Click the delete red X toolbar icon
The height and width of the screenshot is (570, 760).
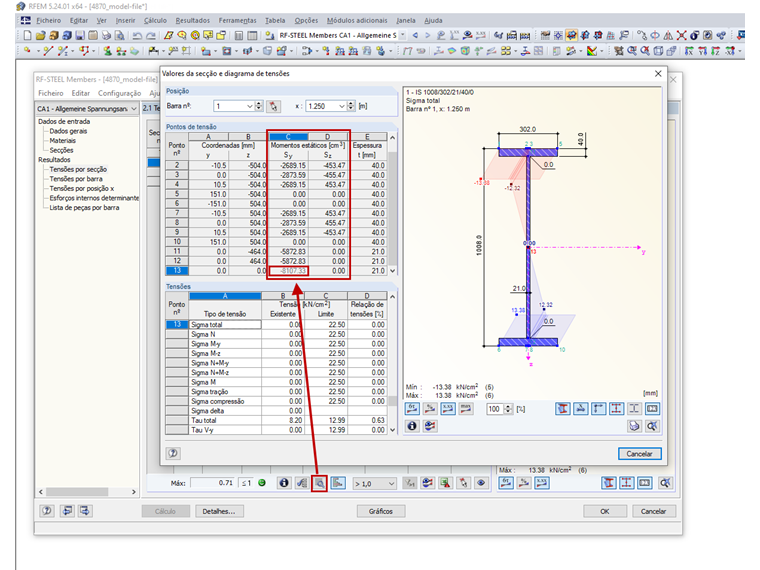pyautogui.click(x=681, y=35)
